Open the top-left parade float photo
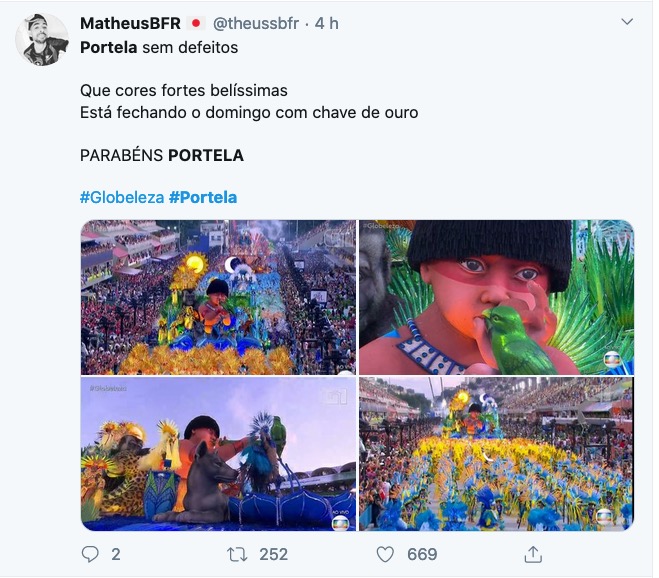This screenshot has width=659, height=578. (218, 297)
